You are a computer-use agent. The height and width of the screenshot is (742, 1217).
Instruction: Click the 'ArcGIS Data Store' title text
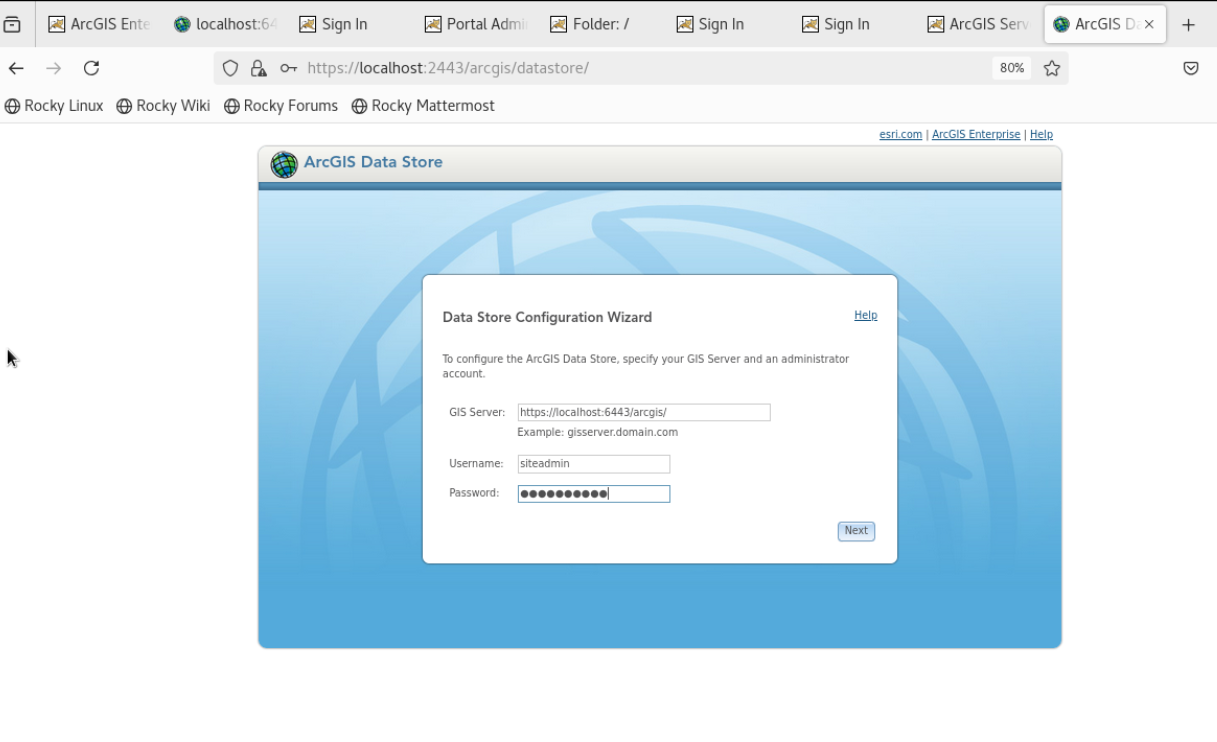point(373,162)
